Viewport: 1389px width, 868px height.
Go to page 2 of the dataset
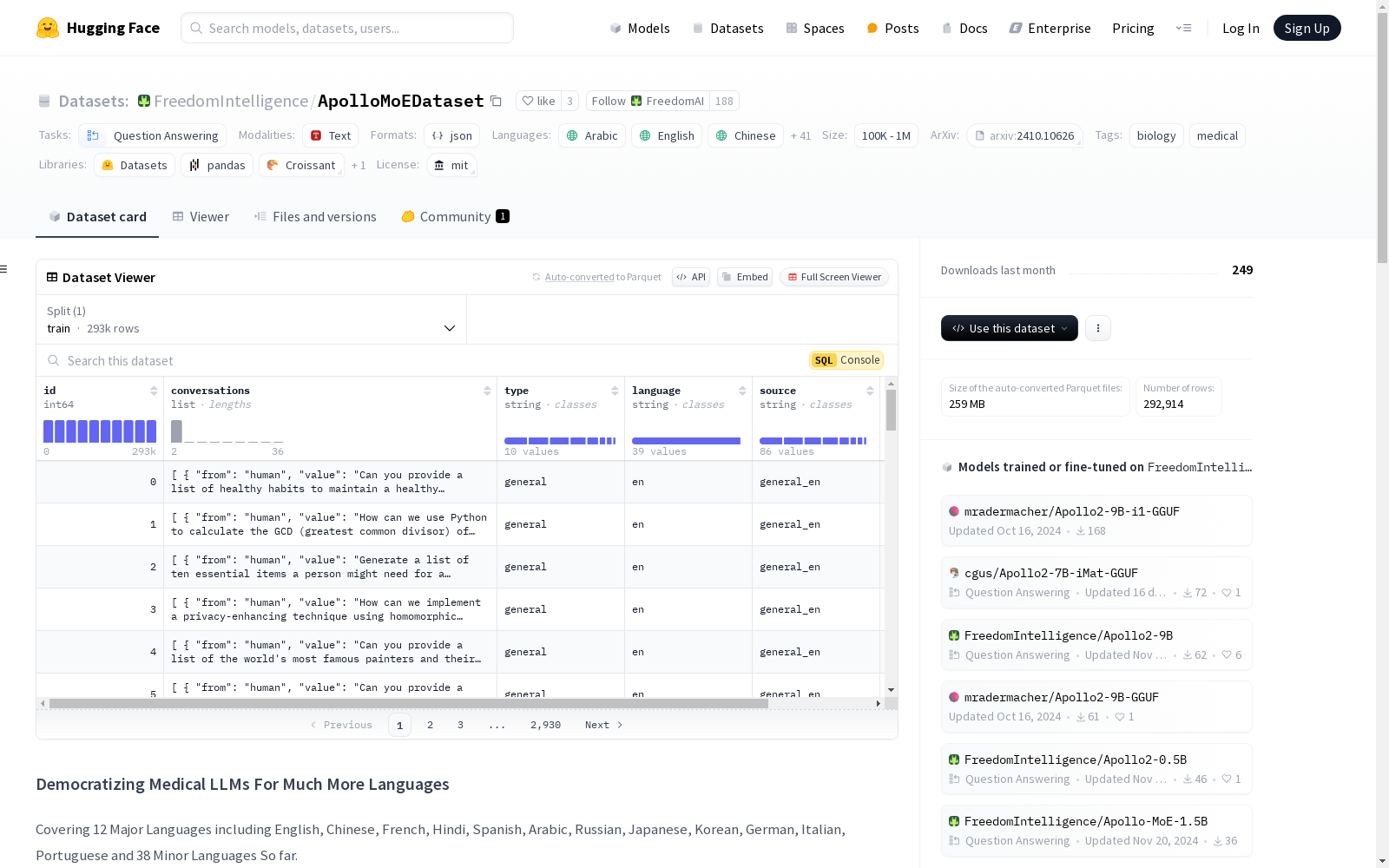click(430, 725)
